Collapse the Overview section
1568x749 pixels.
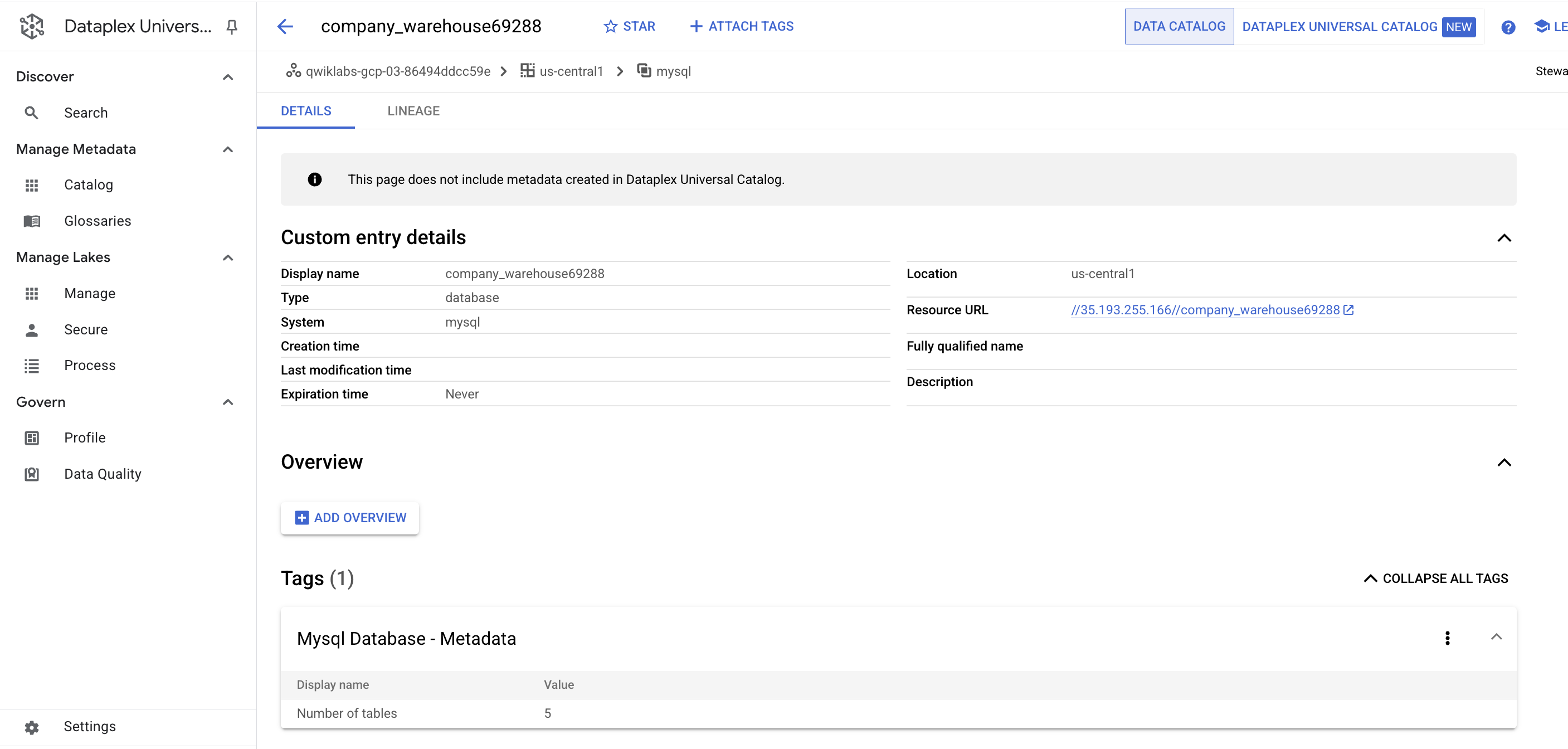(x=1503, y=463)
